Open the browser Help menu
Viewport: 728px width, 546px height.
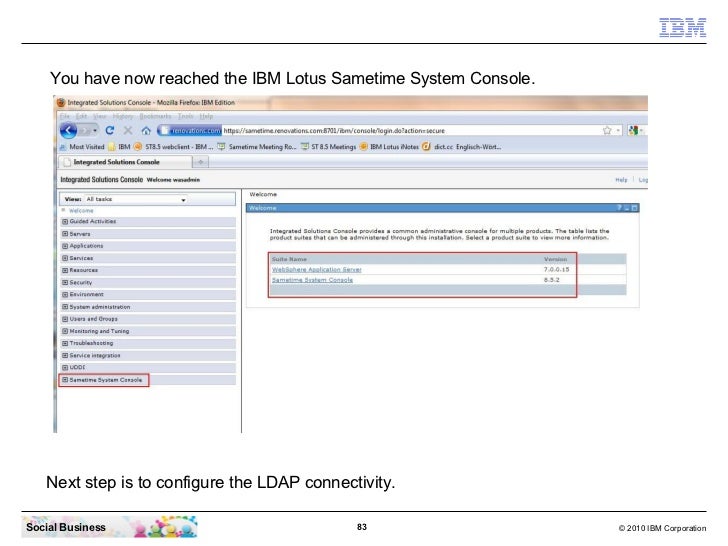click(x=206, y=116)
